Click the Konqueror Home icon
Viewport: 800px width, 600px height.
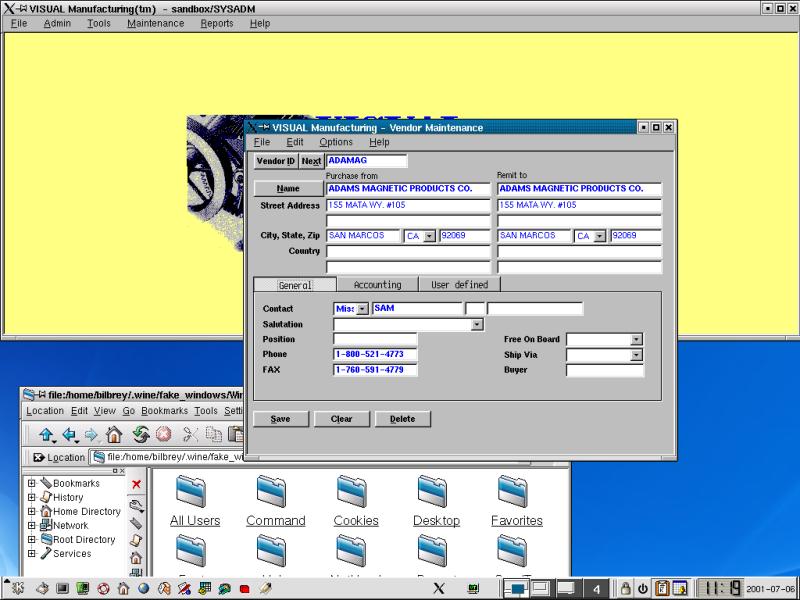click(x=114, y=435)
